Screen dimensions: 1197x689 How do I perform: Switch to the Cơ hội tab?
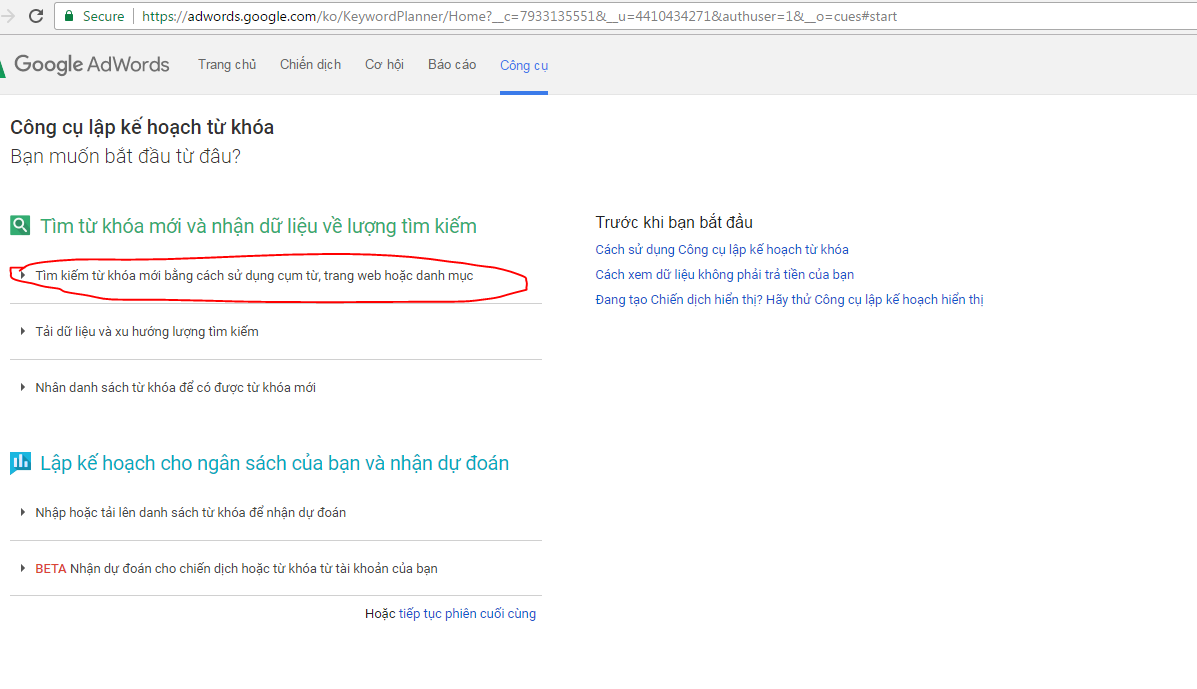[384, 65]
